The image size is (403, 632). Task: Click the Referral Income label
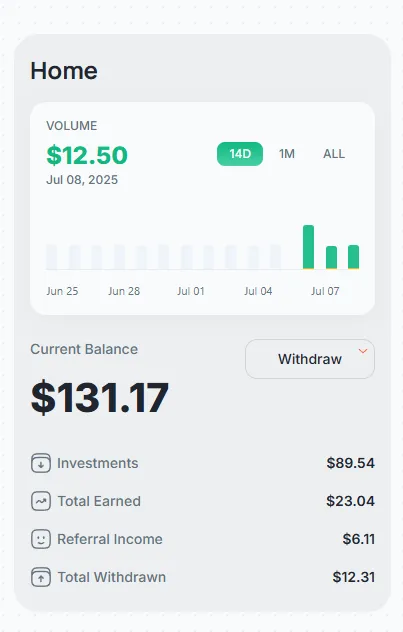pyautogui.click(x=110, y=539)
